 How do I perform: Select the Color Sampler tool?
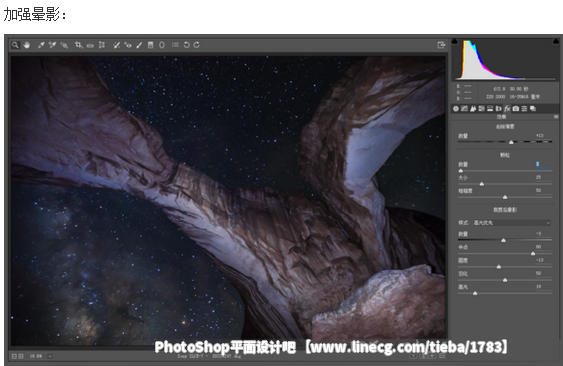(52, 45)
